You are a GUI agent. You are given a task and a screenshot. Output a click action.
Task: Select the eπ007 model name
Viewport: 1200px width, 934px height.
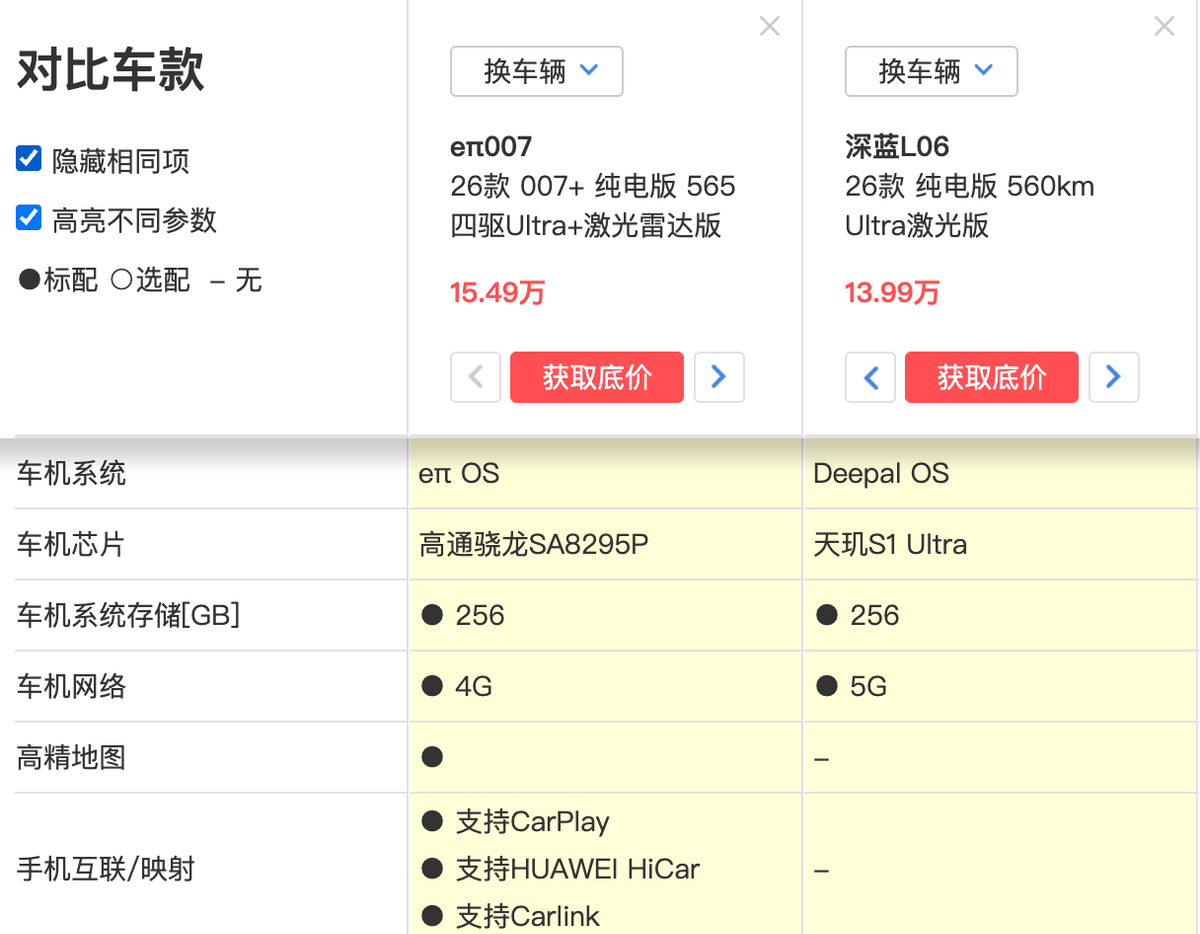(x=489, y=146)
